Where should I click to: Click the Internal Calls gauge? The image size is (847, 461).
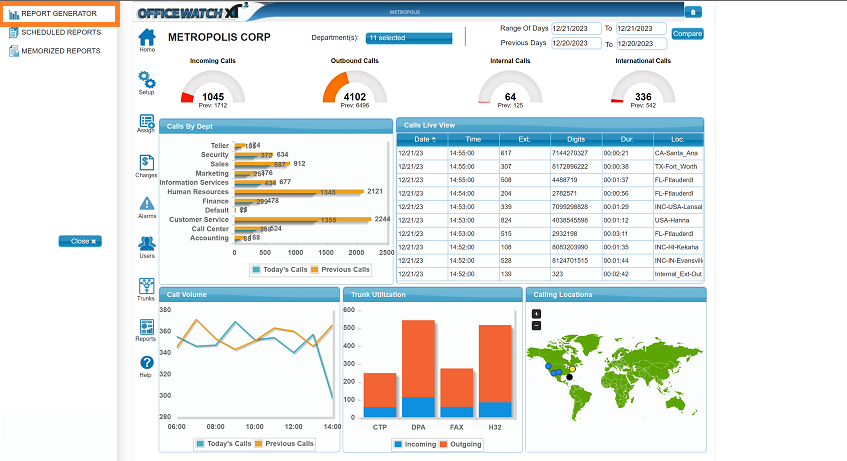point(510,88)
